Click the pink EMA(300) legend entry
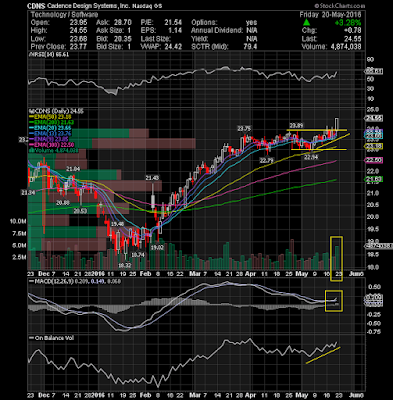The height and width of the screenshot is (400, 393). point(52,145)
